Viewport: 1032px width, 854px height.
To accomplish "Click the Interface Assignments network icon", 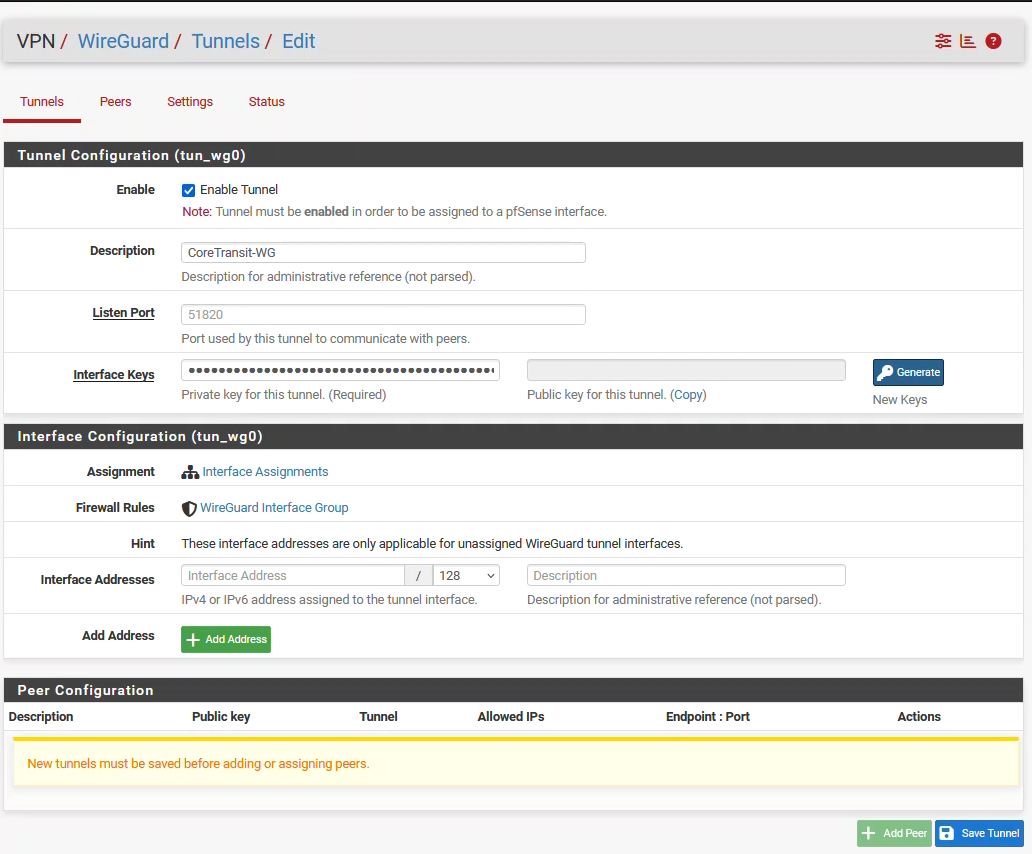I will (x=190, y=472).
